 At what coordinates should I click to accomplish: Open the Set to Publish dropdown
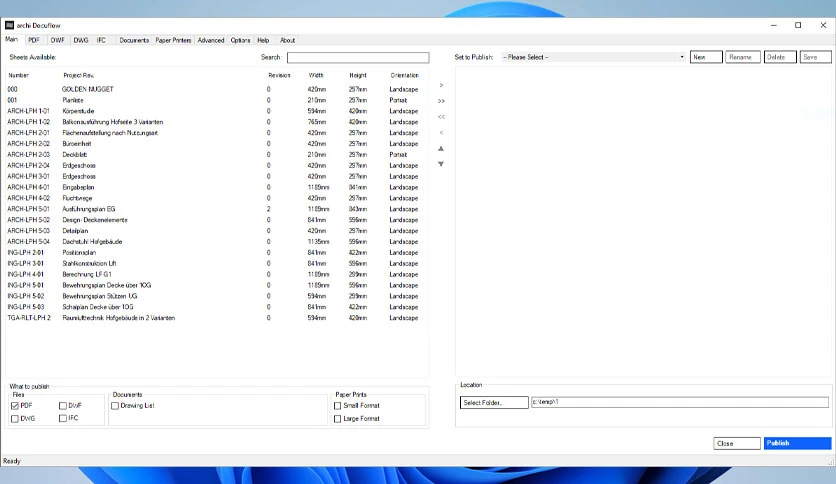(x=593, y=57)
